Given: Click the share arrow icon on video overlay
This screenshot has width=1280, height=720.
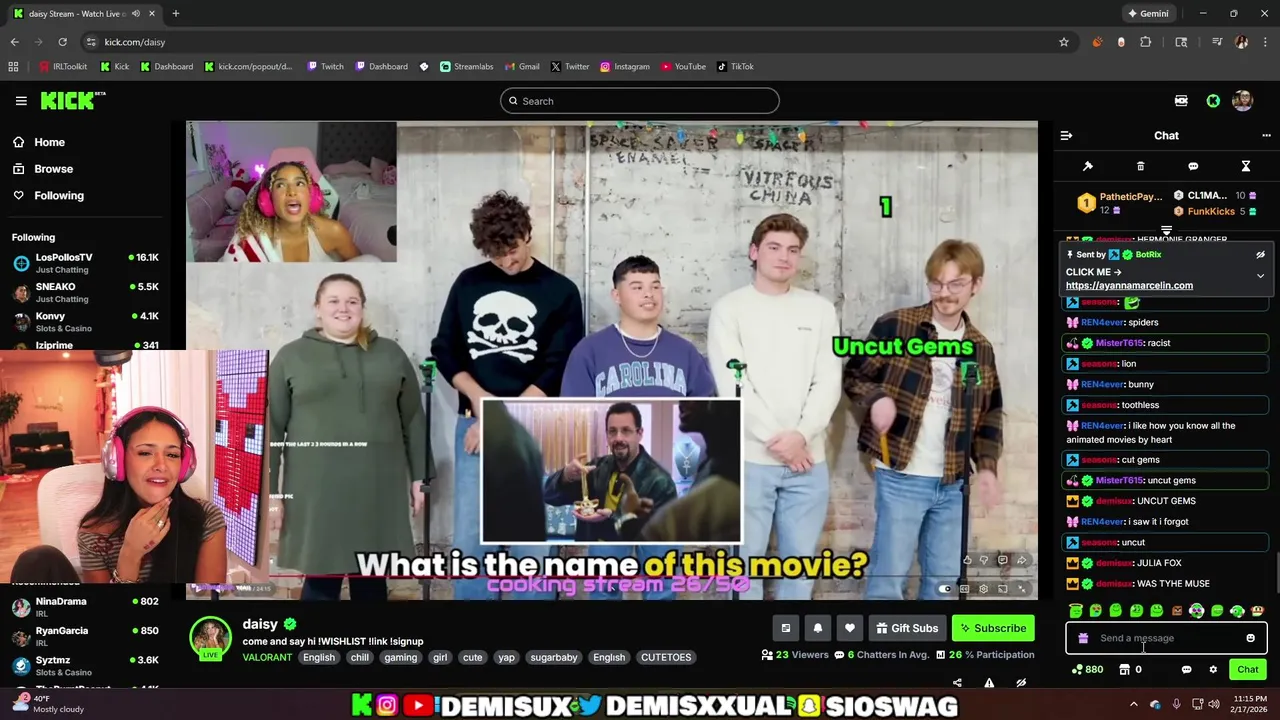Looking at the screenshot, I should pyautogui.click(x=1021, y=560).
